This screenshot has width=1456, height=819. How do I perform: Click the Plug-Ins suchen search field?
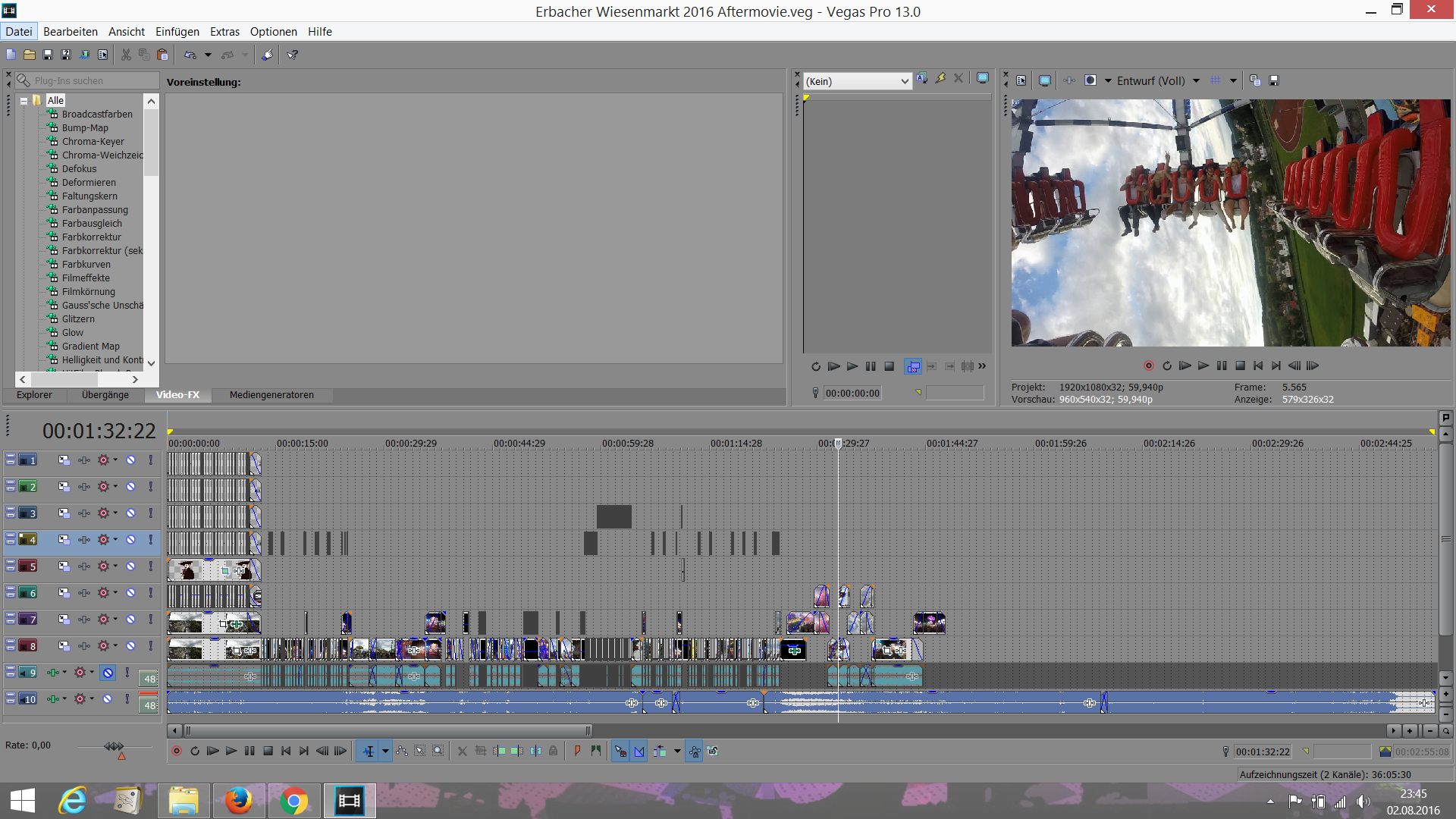click(x=87, y=81)
